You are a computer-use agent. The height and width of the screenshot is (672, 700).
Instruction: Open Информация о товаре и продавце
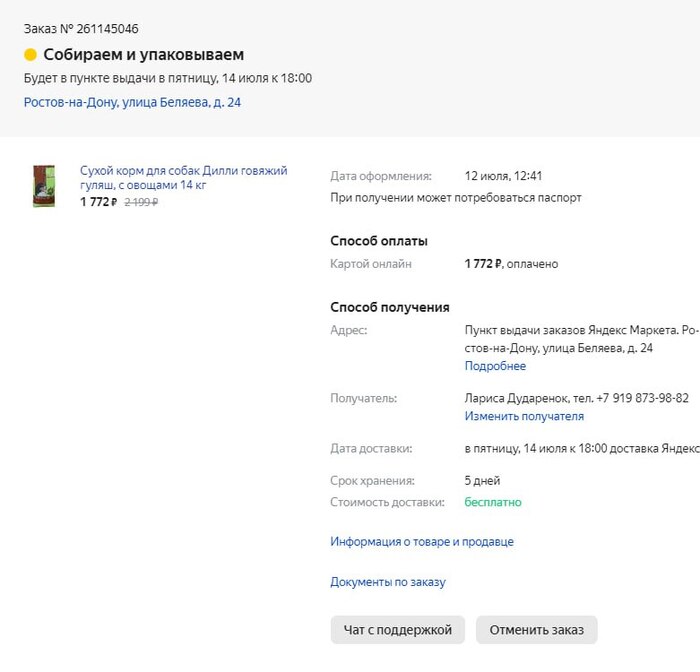[422, 542]
